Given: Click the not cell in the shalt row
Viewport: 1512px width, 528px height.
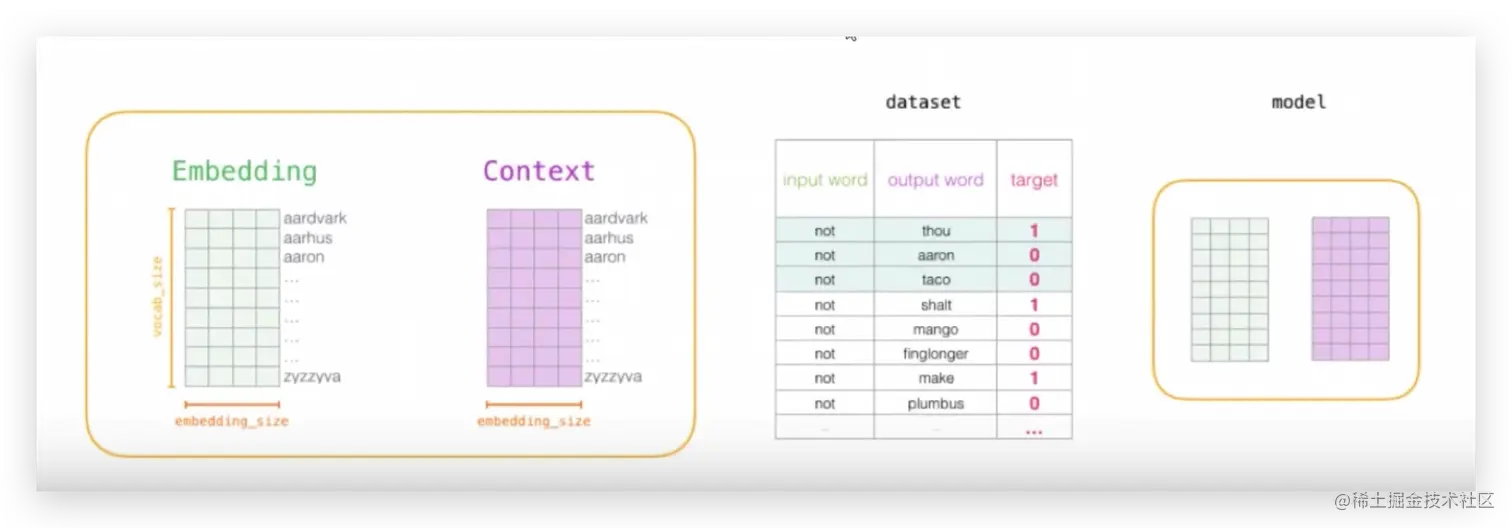Looking at the screenshot, I should point(825,305).
